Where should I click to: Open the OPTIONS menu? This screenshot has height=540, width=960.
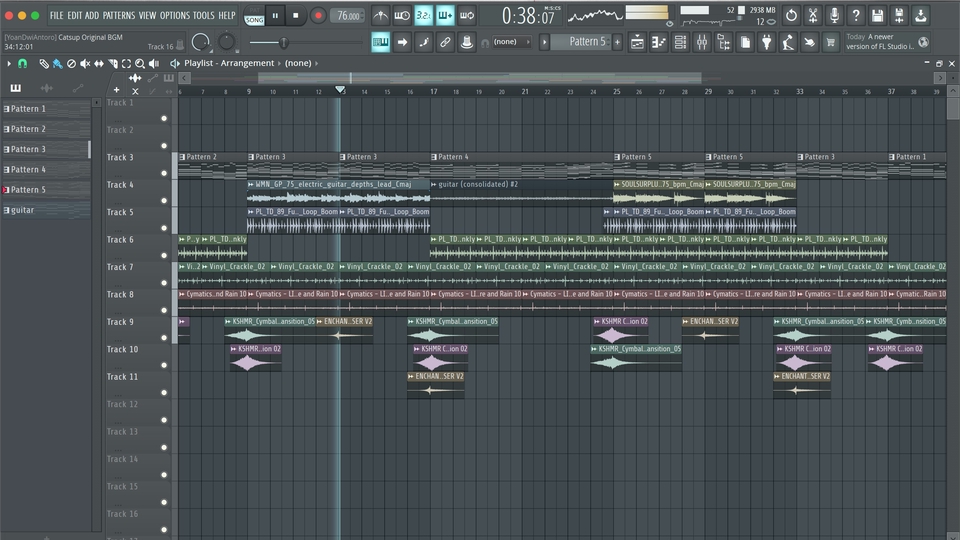tap(174, 15)
